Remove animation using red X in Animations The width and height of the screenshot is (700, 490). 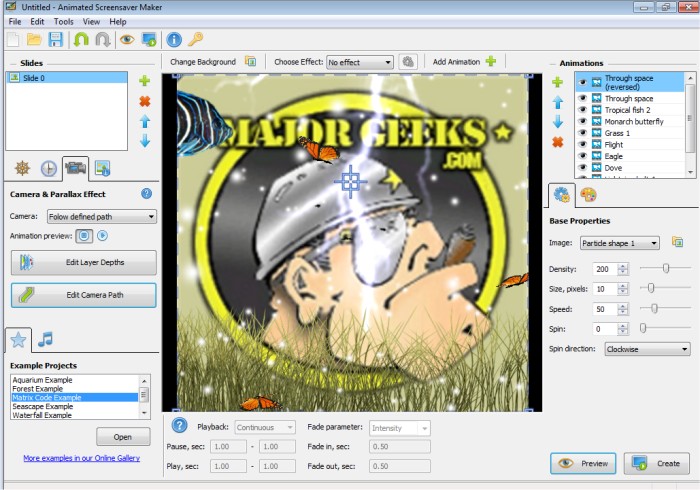(558, 142)
